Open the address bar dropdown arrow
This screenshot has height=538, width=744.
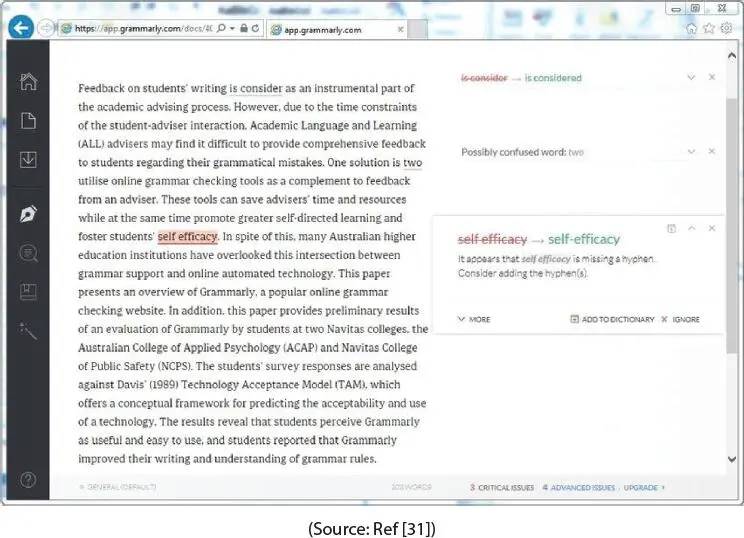pyautogui.click(x=232, y=29)
